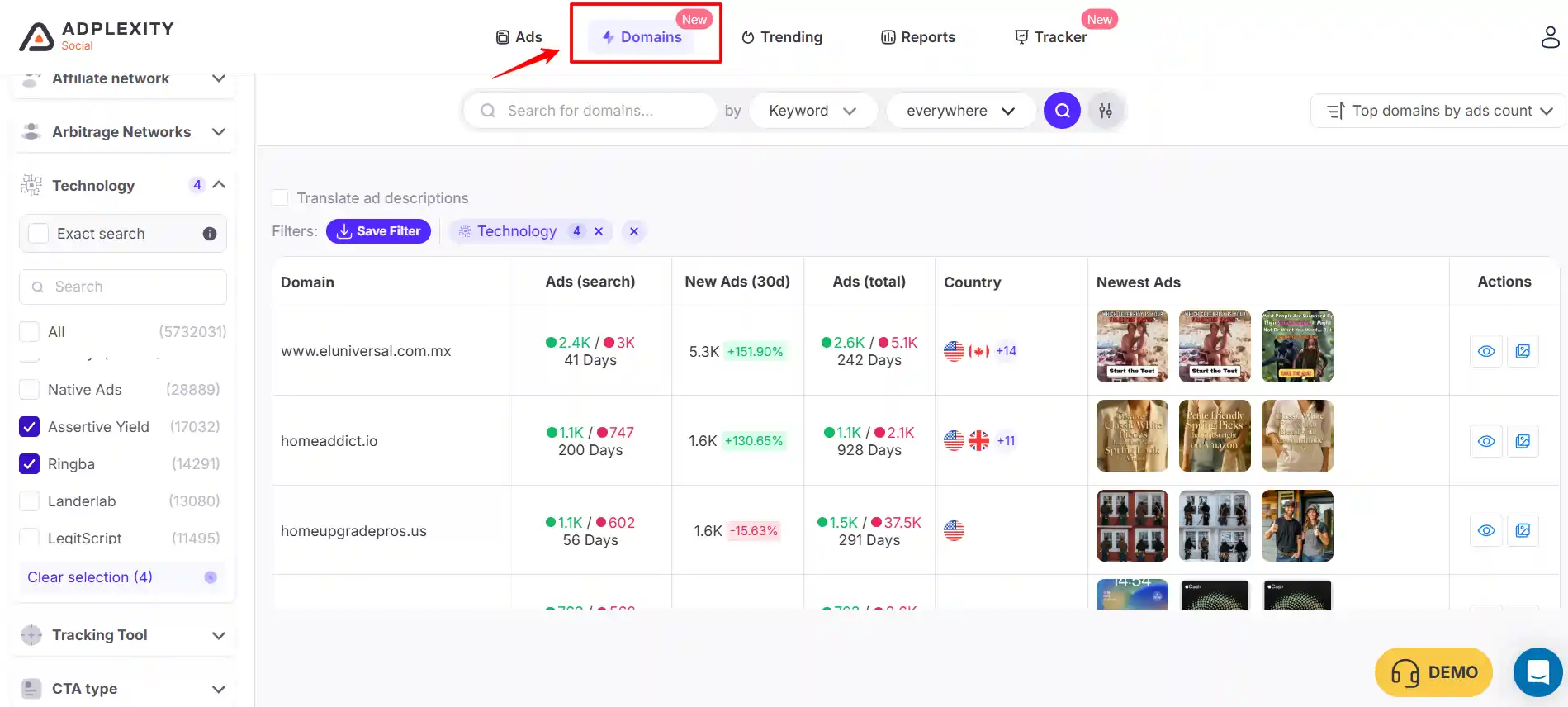The width and height of the screenshot is (1568, 707).
Task: Open the Keyword search-by dropdown
Action: click(x=812, y=111)
